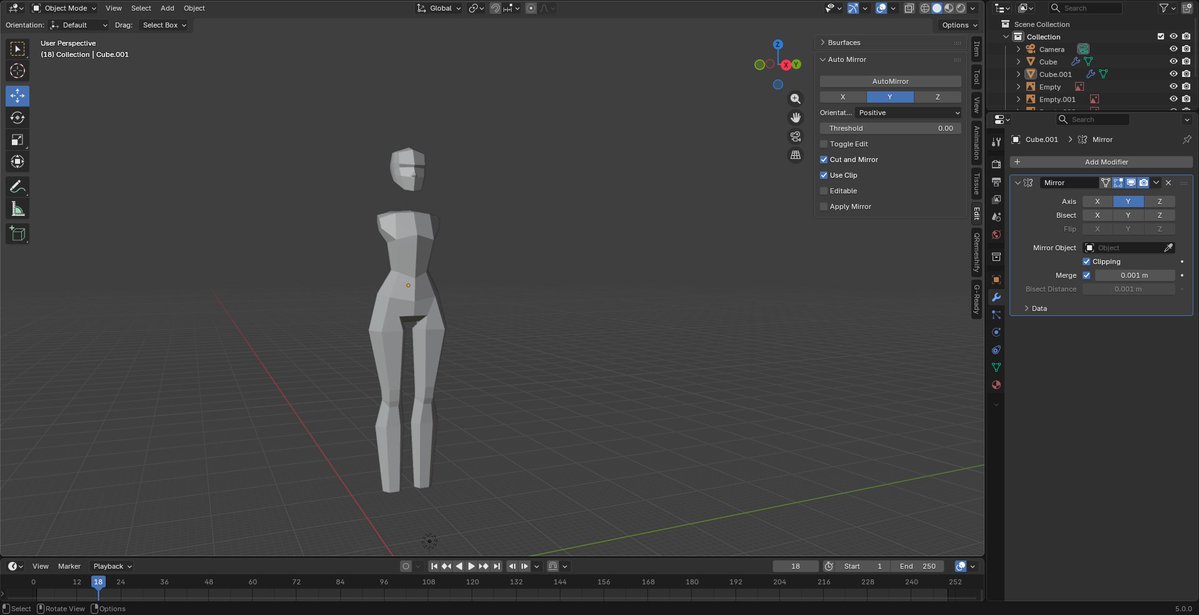
Task: Open the Drag Select Box dropdown
Action: 164,25
